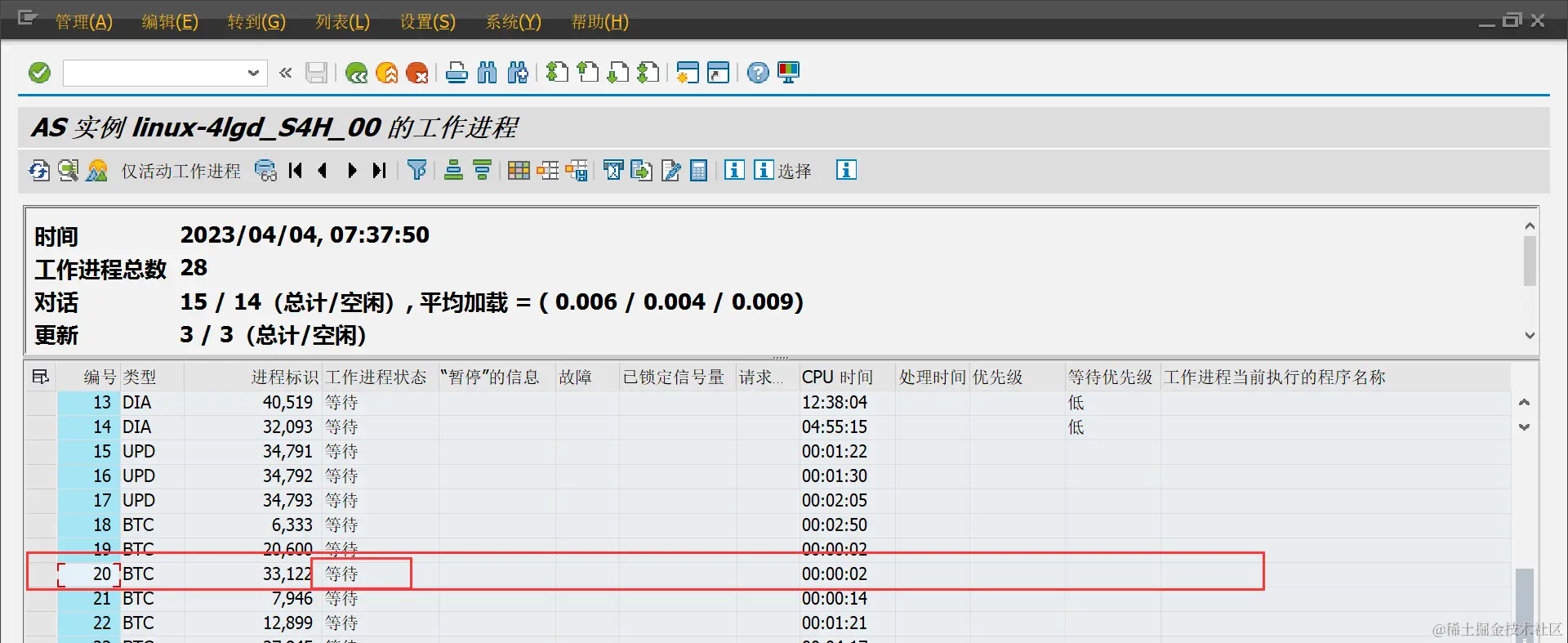The height and width of the screenshot is (643, 1568).
Task: Click the Select Layout icon
Action: [x=548, y=170]
